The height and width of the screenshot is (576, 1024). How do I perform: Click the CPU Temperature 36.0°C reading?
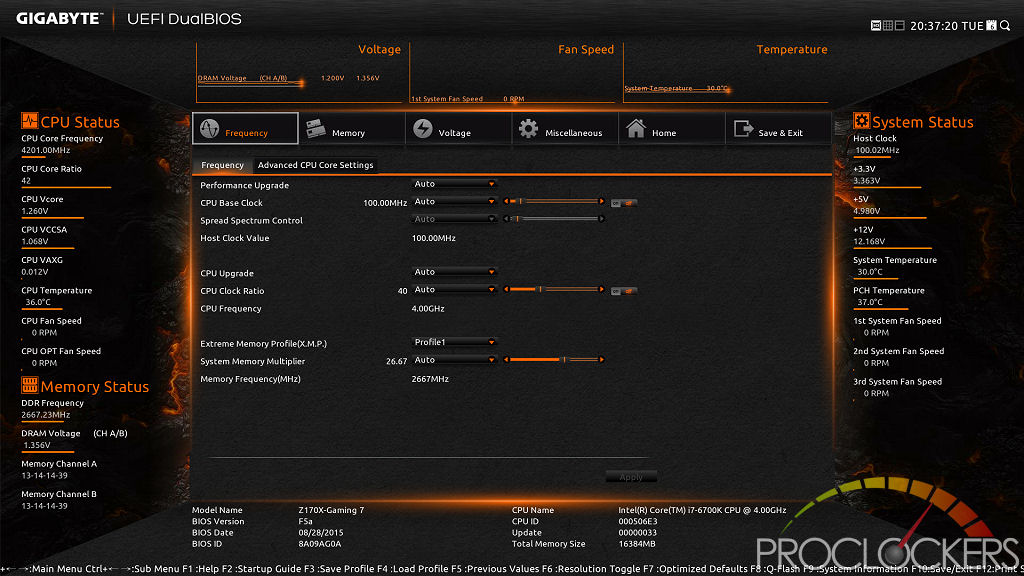[x=38, y=302]
